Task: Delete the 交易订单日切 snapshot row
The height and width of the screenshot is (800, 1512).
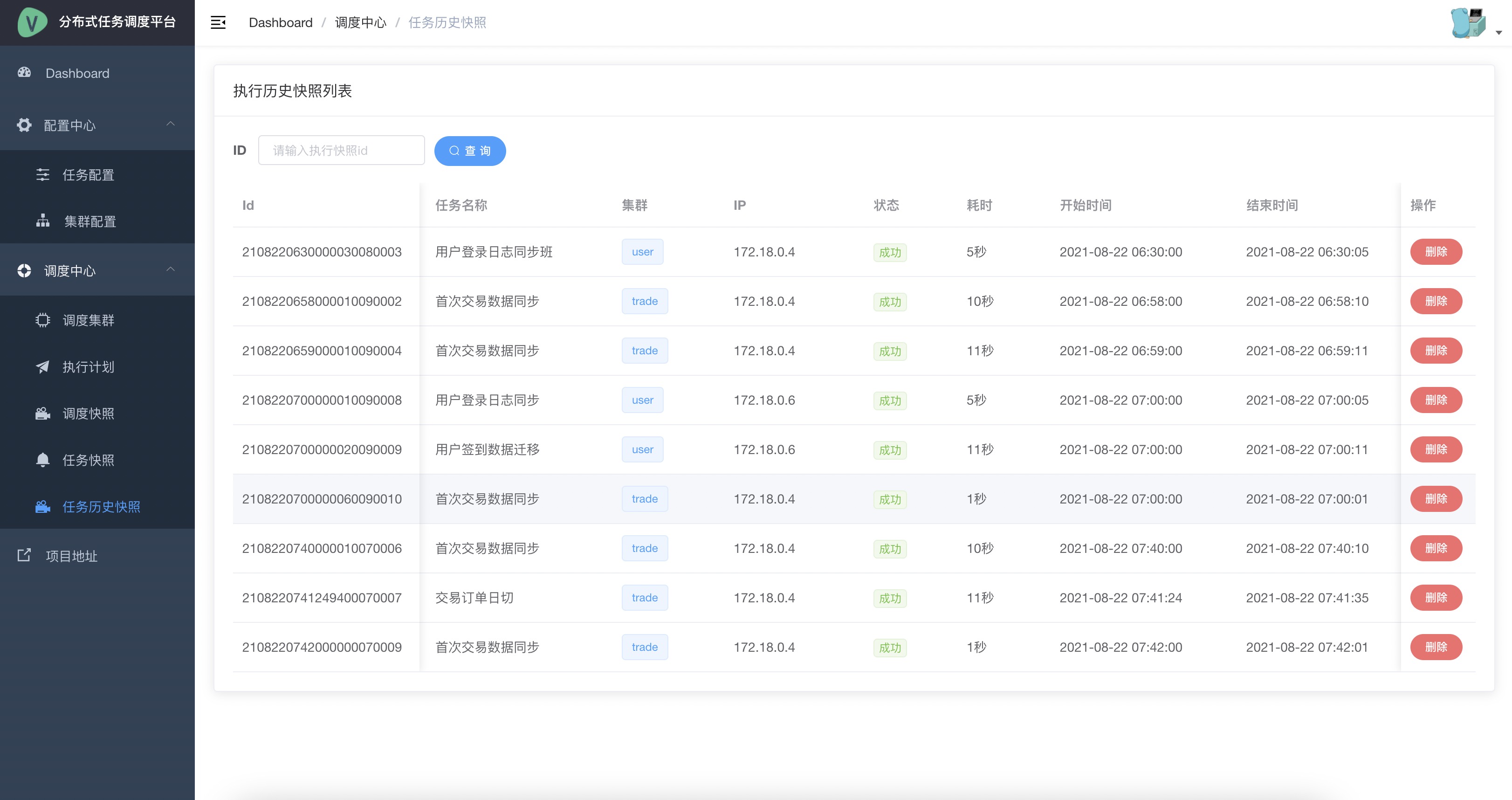Action: click(1436, 598)
